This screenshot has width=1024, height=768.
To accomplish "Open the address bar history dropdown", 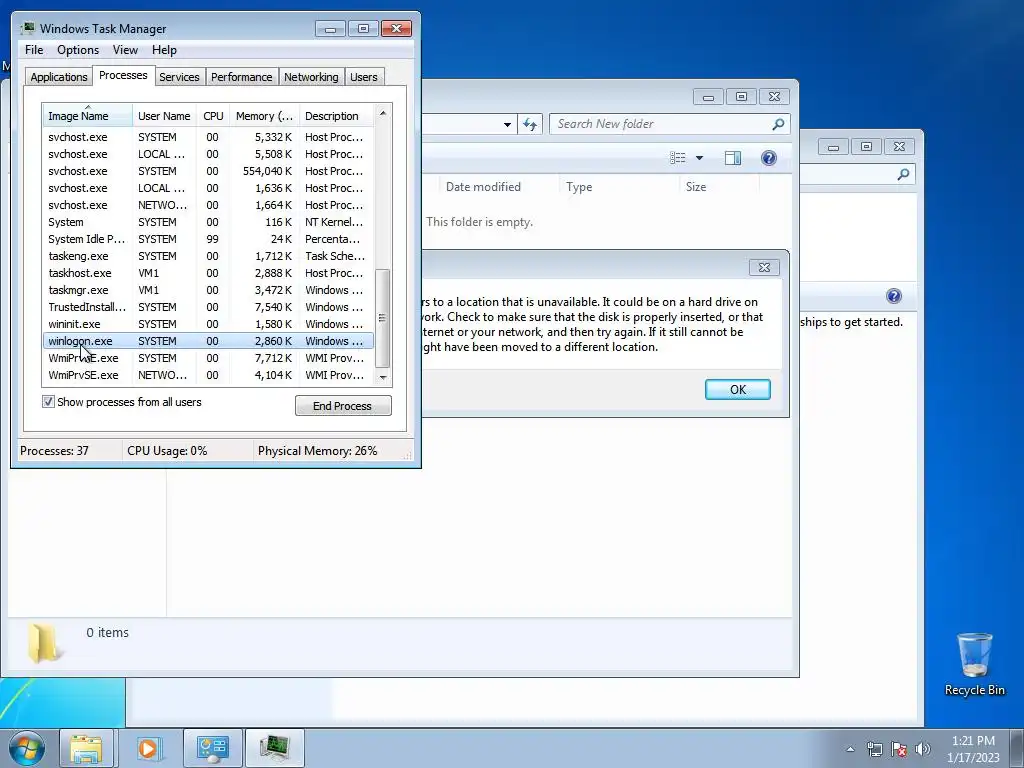I will click(x=507, y=124).
